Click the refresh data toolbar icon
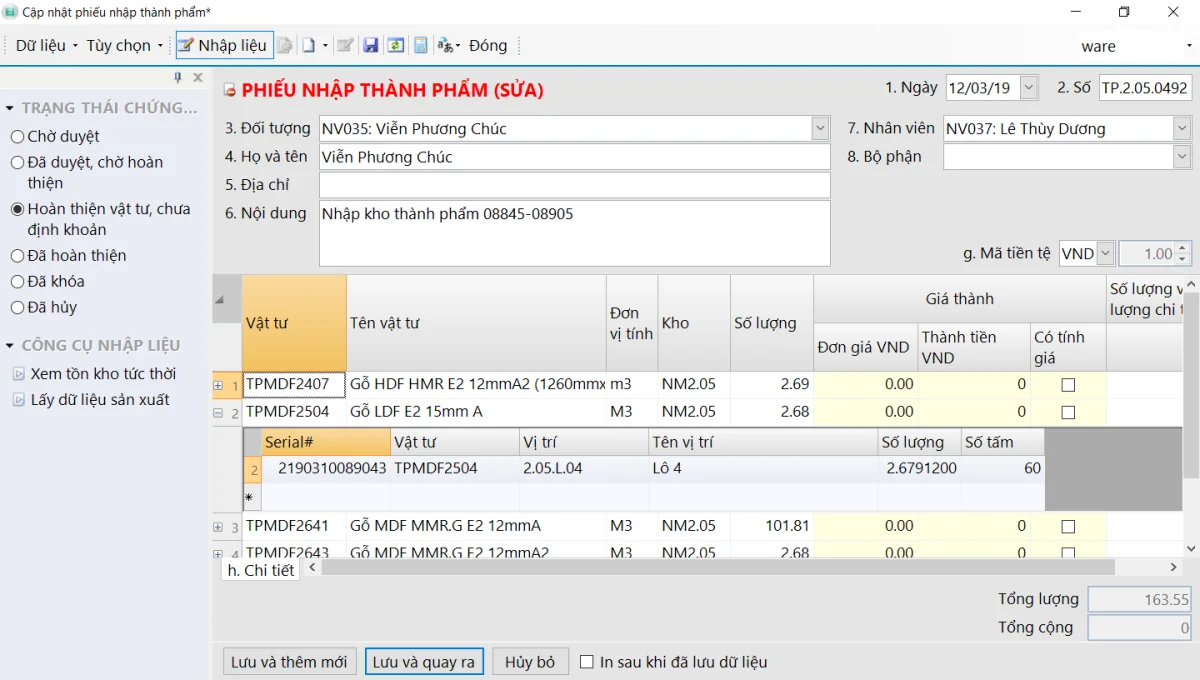Image resolution: width=1200 pixels, height=680 pixels. pyautogui.click(x=395, y=46)
